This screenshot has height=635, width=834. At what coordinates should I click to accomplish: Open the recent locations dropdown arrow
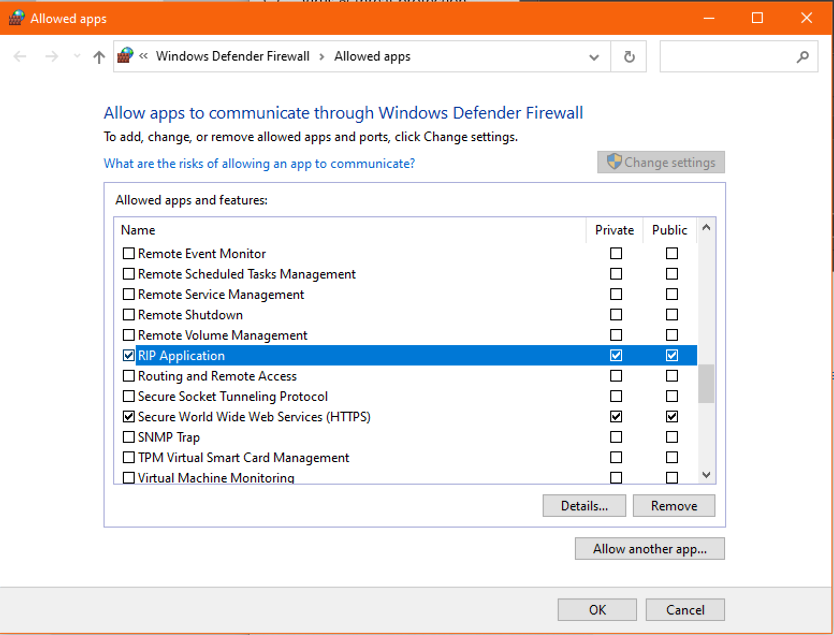coord(77,56)
